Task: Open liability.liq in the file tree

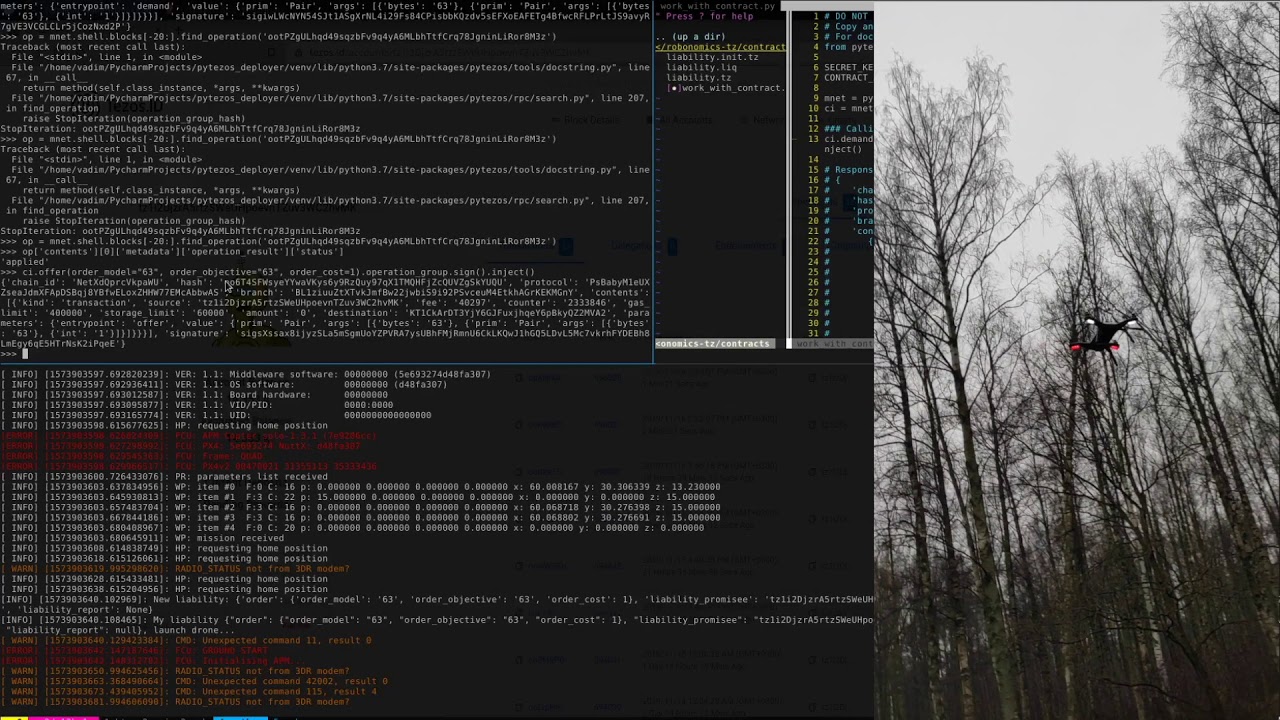Action: coord(701,67)
